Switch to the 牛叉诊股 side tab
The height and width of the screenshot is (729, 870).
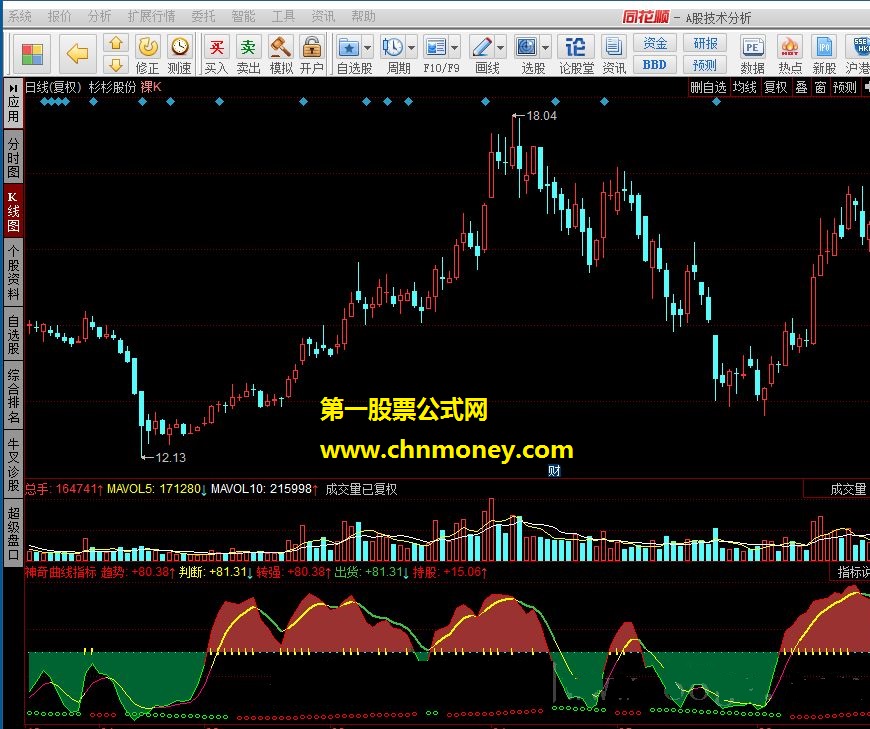point(13,464)
